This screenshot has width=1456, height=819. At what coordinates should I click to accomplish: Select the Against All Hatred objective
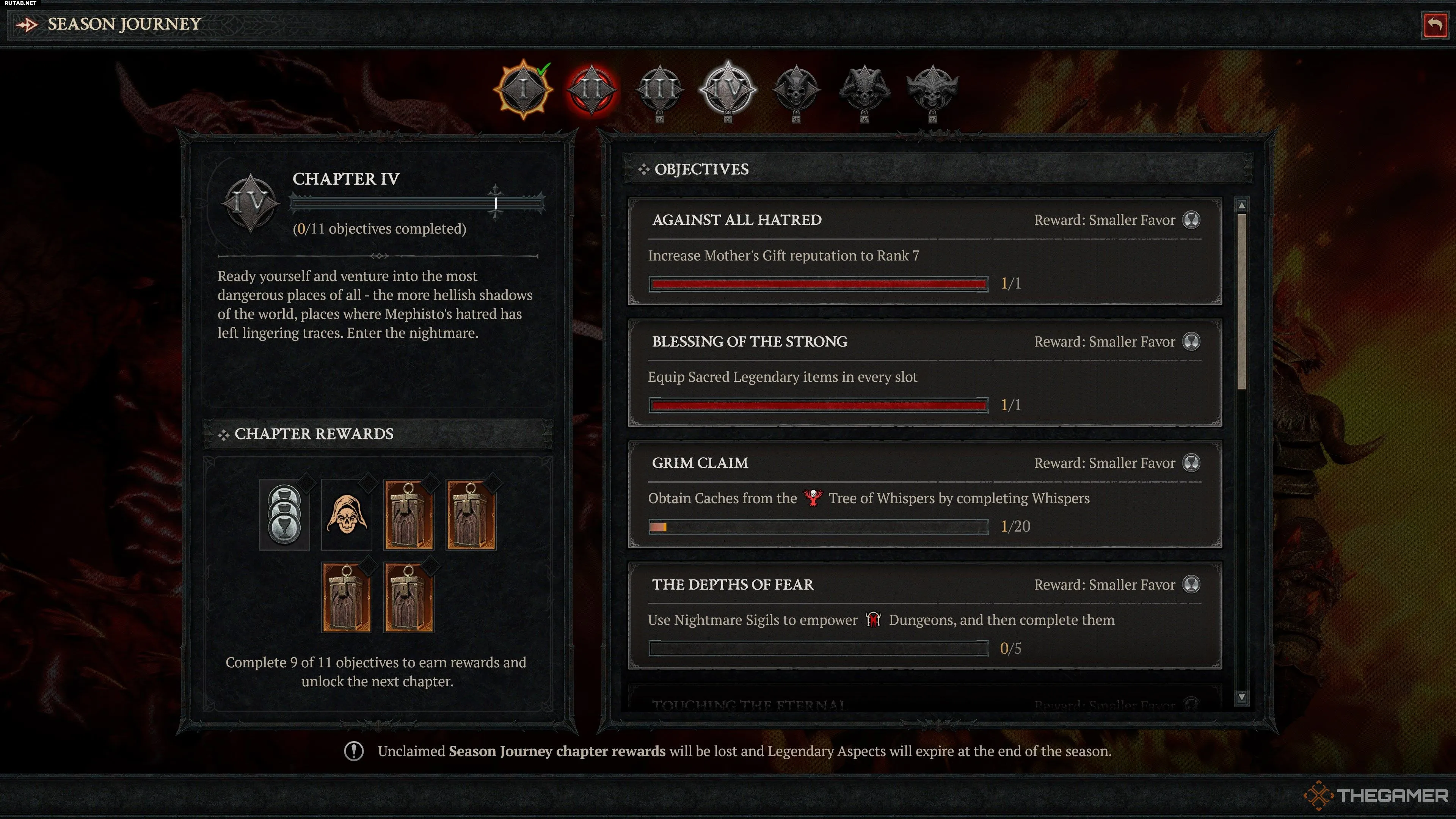pos(925,251)
